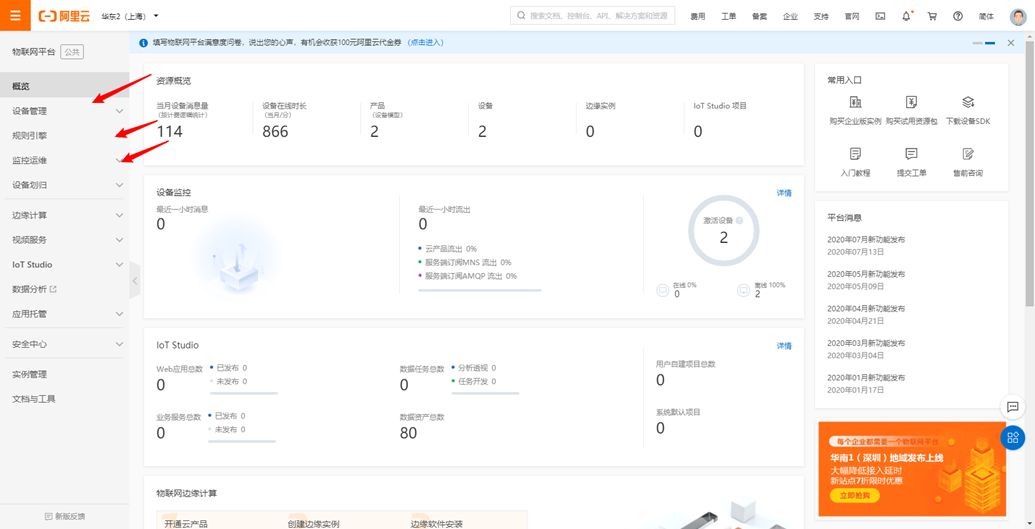Open 提交工单 shortcut icon
This screenshot has width=1035, height=529.
click(912, 154)
